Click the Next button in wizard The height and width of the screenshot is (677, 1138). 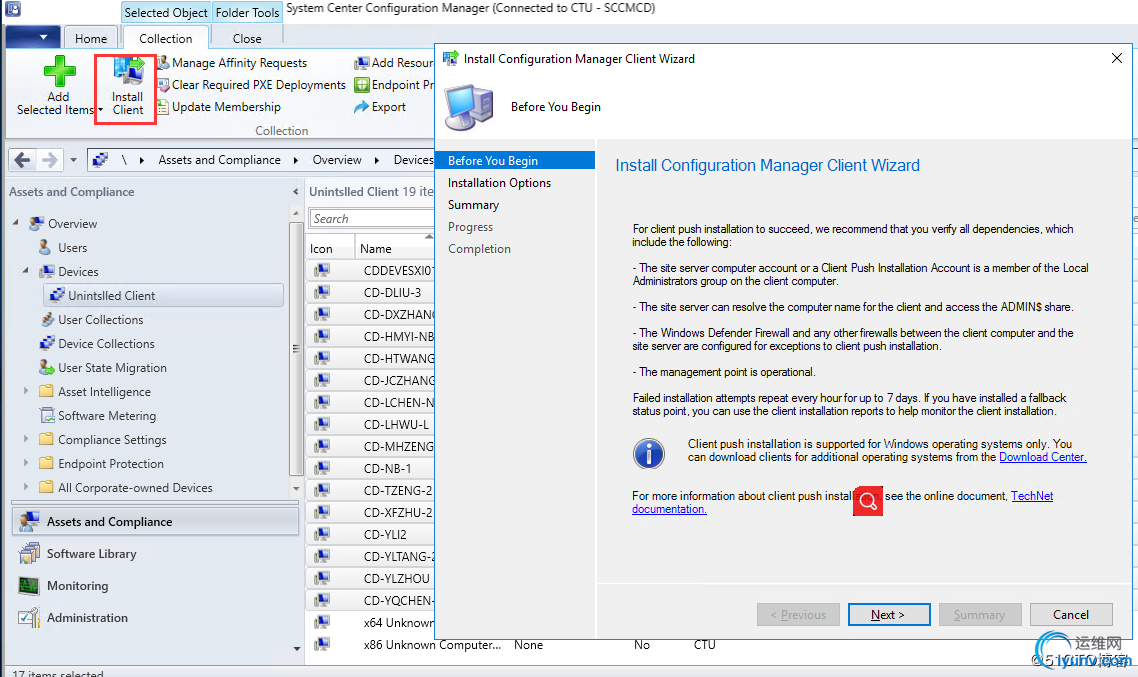pos(889,615)
